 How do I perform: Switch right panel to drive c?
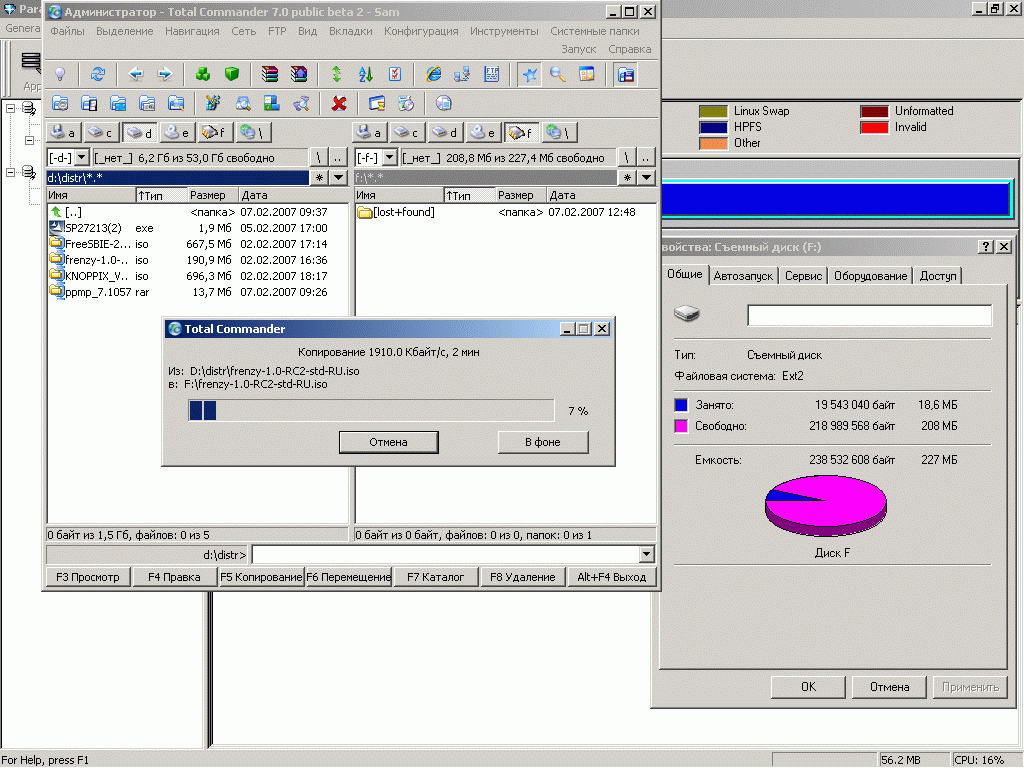(x=408, y=133)
